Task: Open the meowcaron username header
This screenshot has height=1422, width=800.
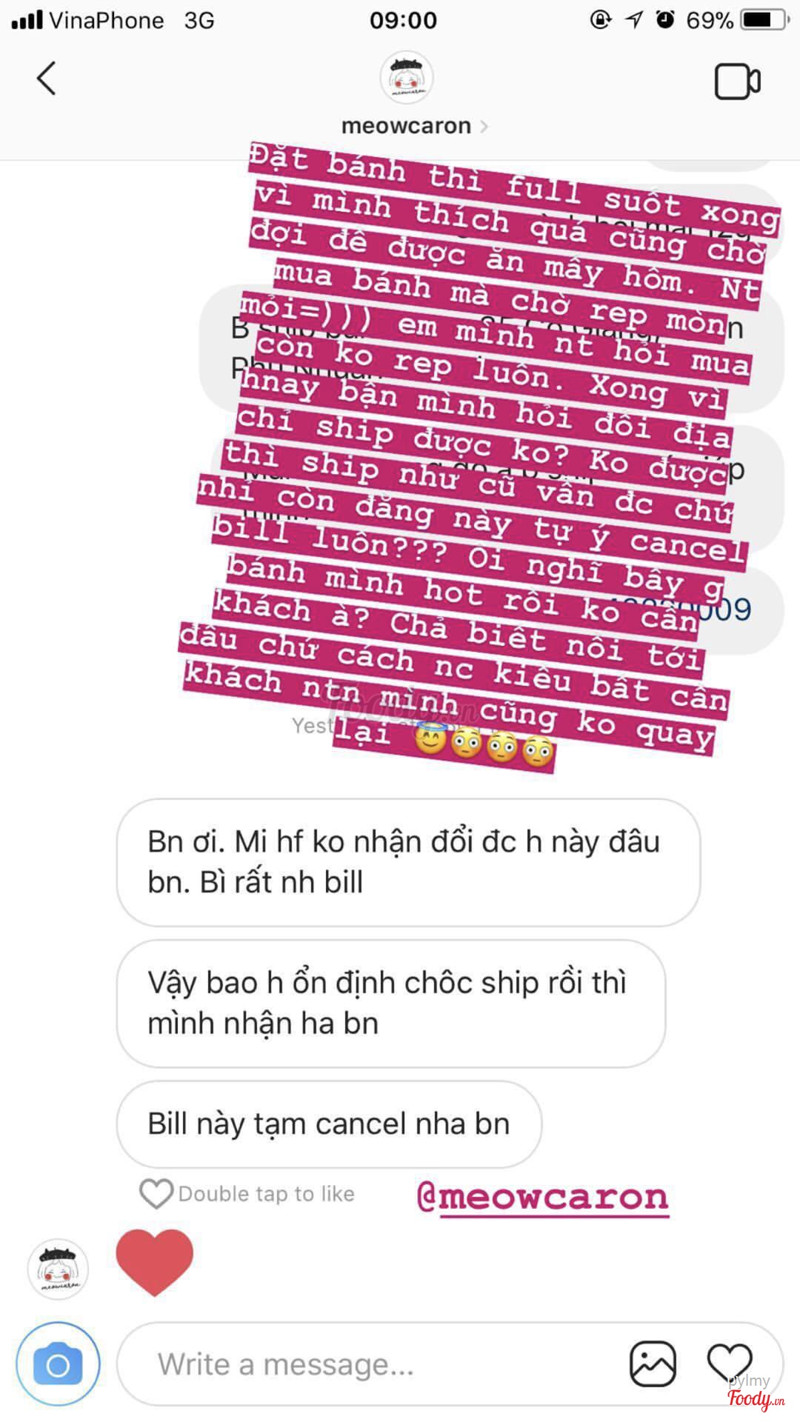Action: [x=406, y=127]
